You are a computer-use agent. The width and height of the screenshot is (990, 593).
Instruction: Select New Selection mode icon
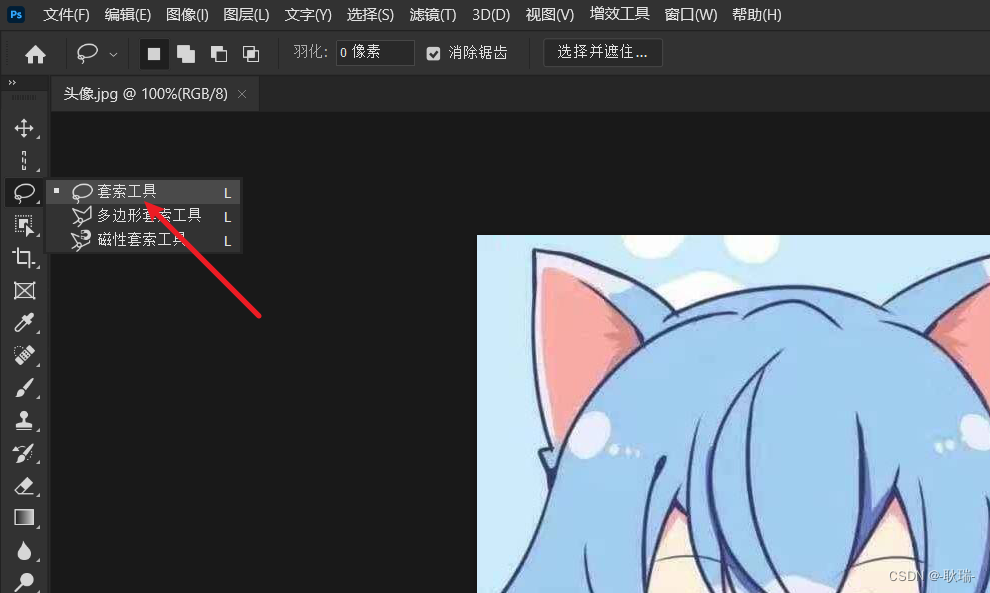click(154, 54)
